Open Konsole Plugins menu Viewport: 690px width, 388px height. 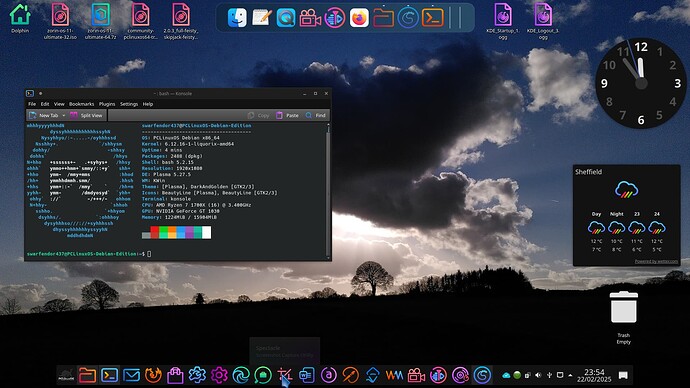pos(107,104)
